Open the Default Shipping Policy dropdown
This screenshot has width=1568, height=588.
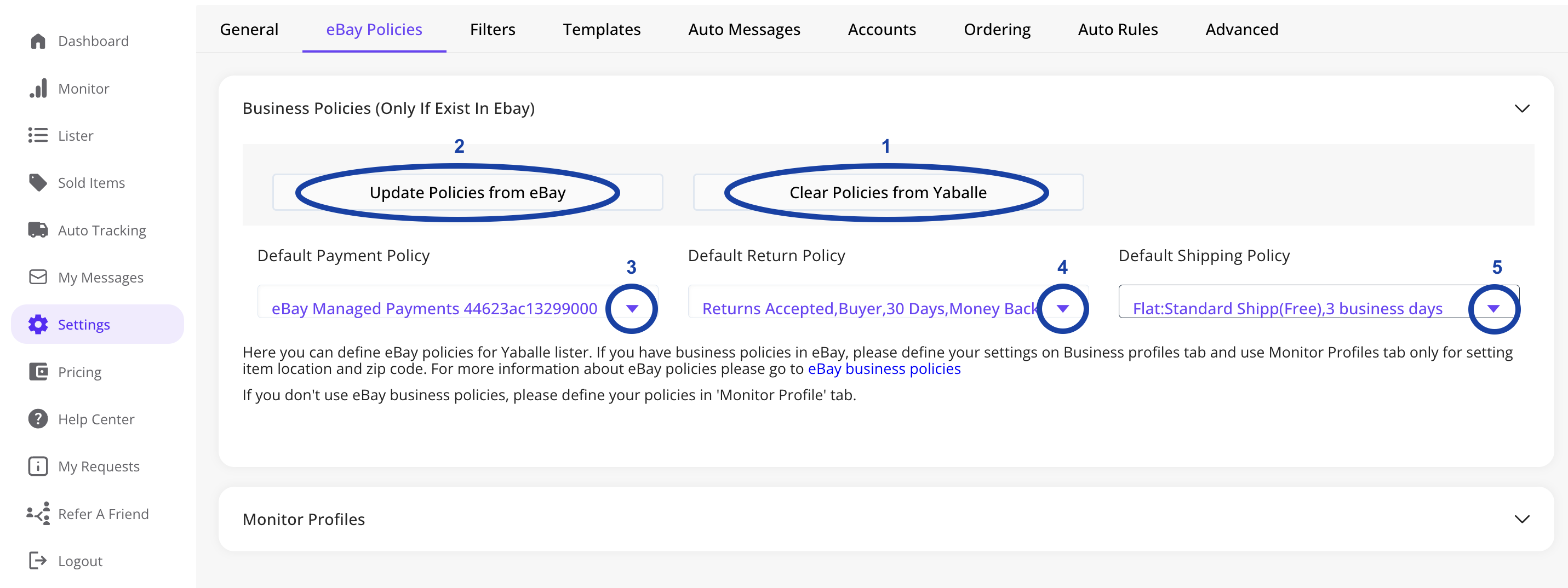click(1493, 308)
